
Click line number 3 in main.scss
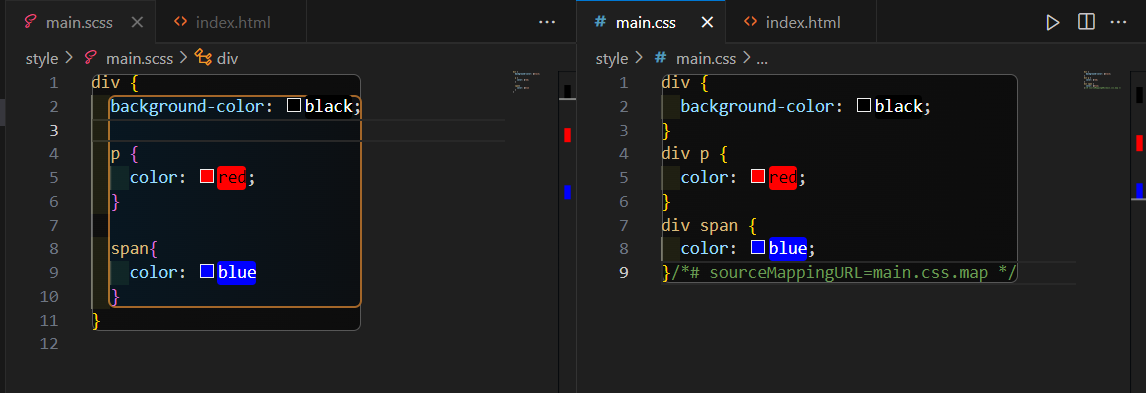53,131
